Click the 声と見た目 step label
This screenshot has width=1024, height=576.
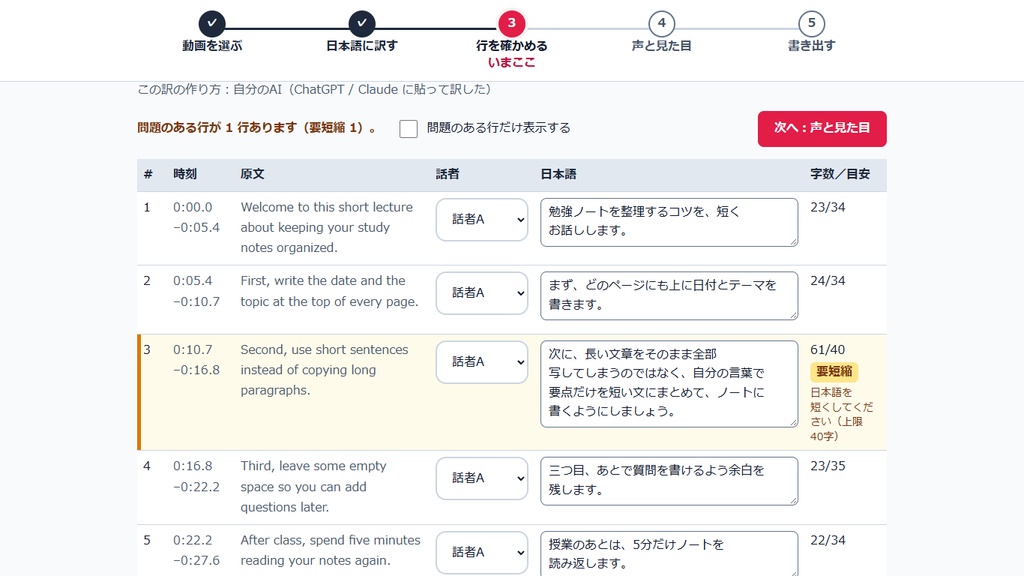click(662, 46)
